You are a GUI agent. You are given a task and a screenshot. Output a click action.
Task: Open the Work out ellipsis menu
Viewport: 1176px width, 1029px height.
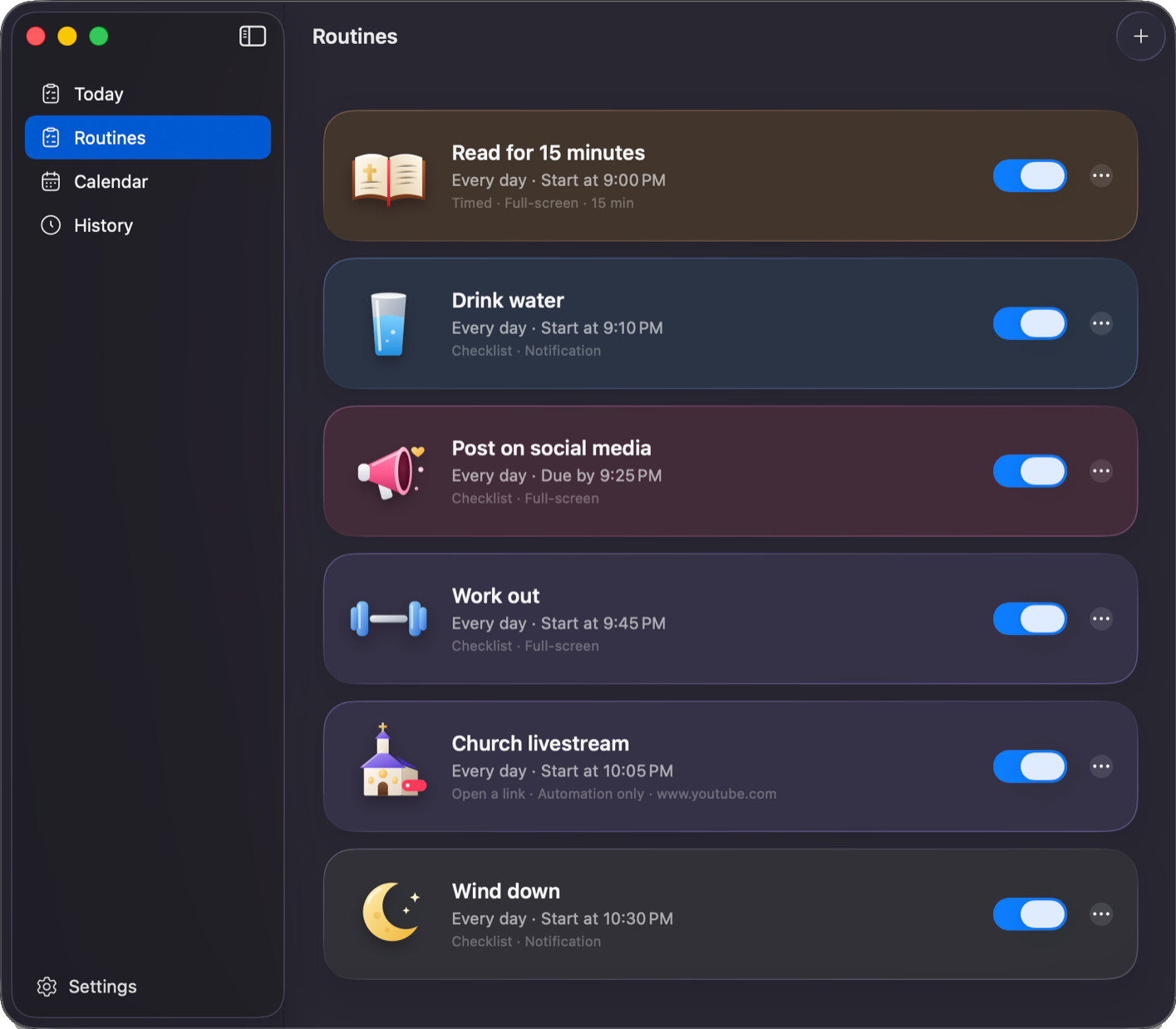[x=1101, y=619]
